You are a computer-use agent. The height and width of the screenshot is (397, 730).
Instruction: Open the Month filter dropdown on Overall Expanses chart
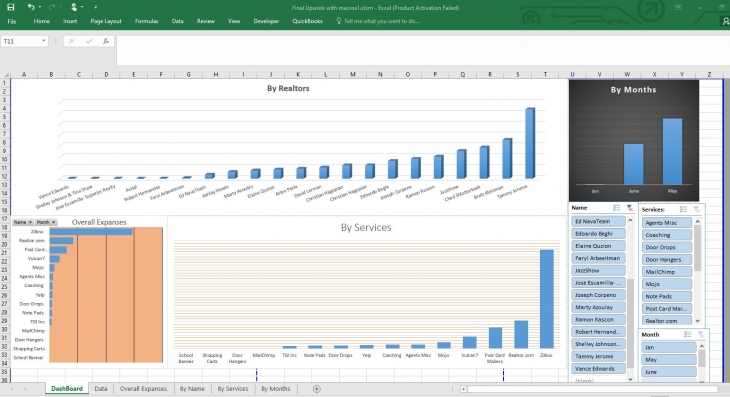46,222
